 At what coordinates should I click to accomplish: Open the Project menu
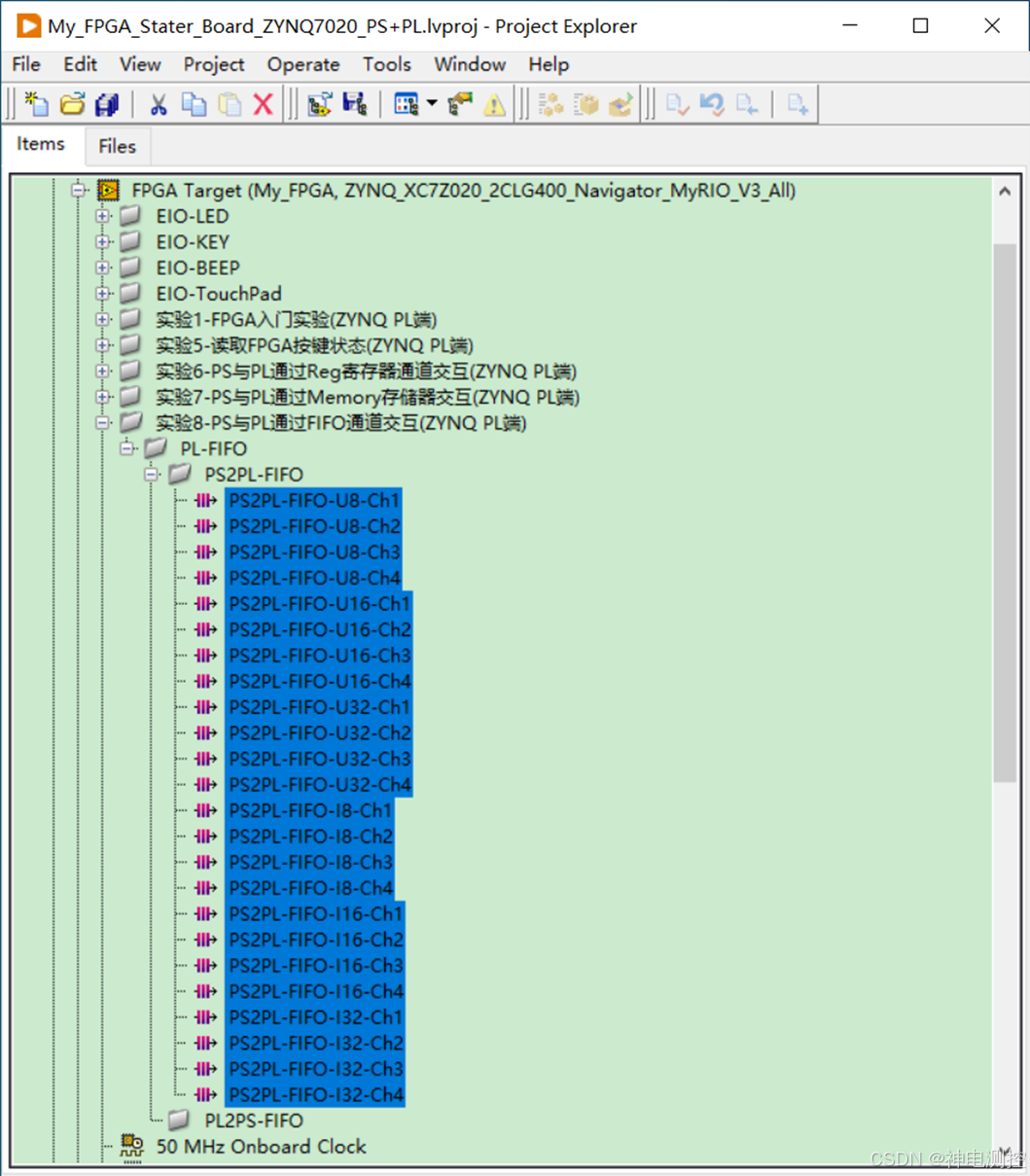214,64
